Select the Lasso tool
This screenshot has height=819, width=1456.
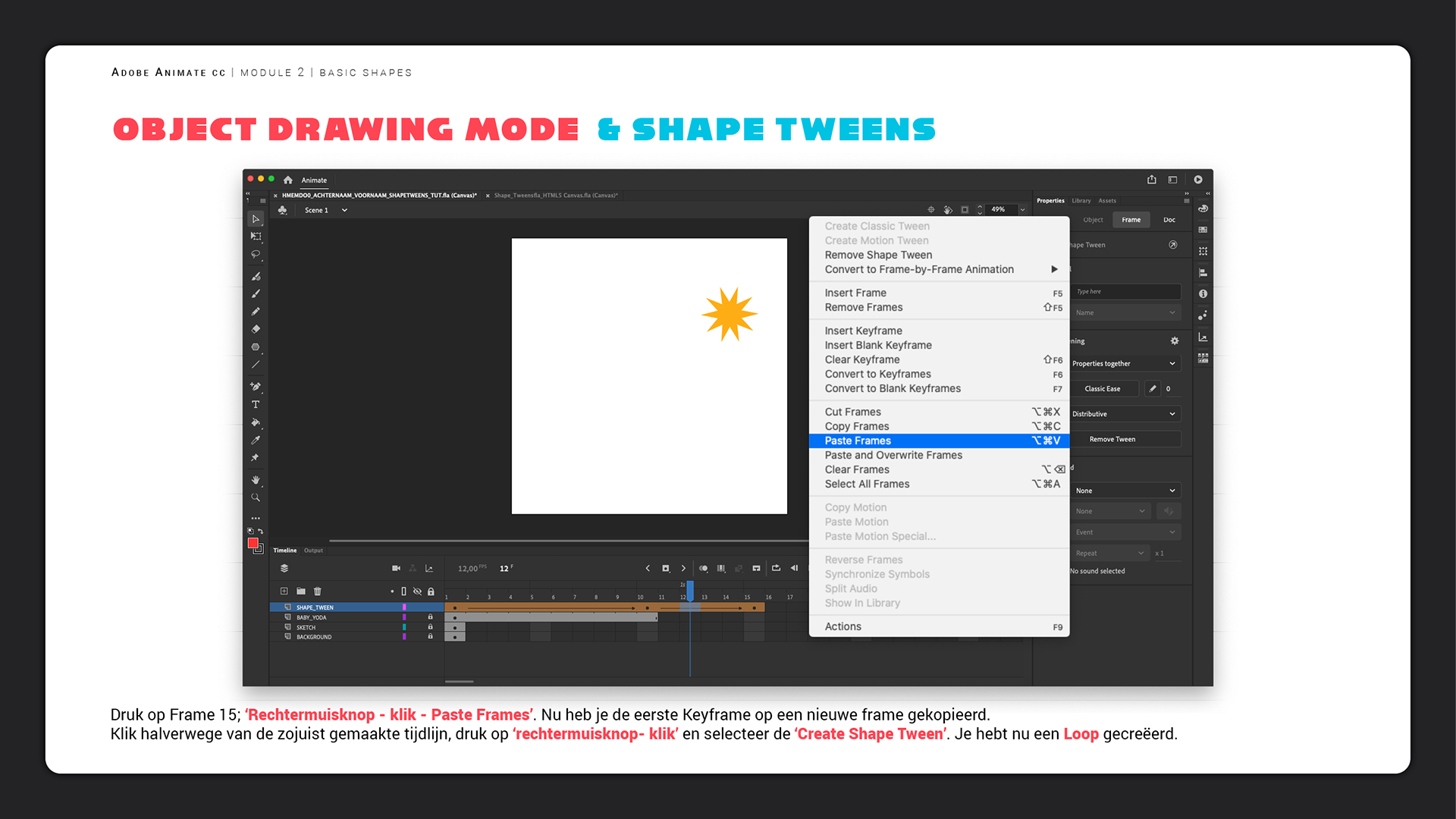(x=256, y=255)
